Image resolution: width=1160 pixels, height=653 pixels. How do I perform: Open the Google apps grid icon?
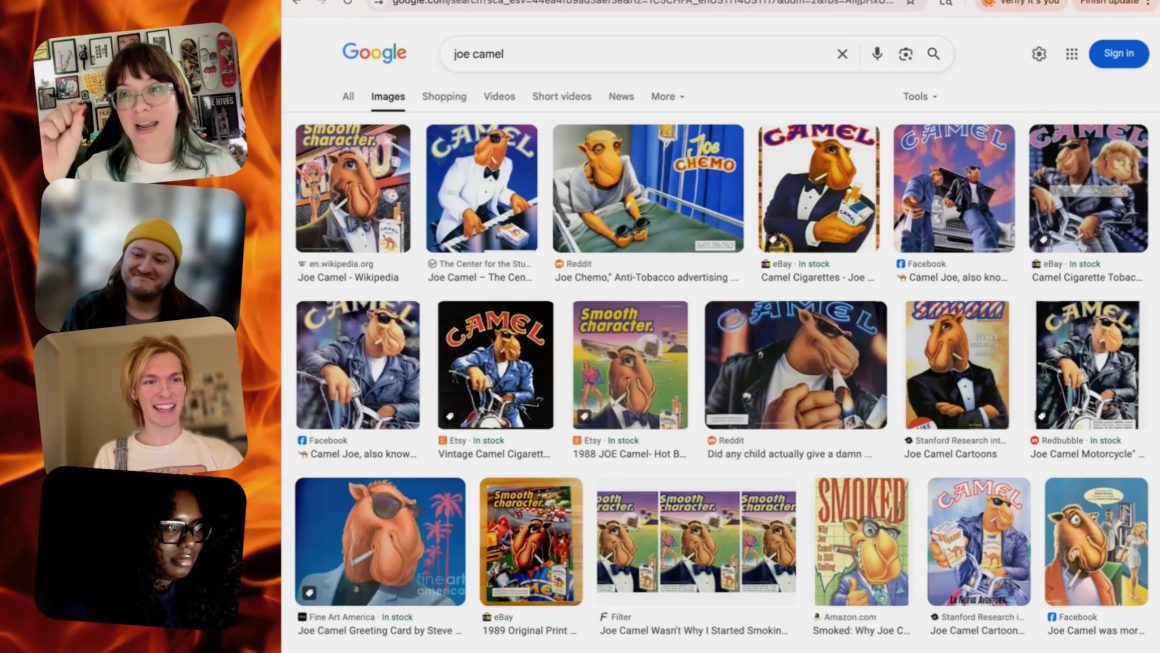click(1071, 54)
